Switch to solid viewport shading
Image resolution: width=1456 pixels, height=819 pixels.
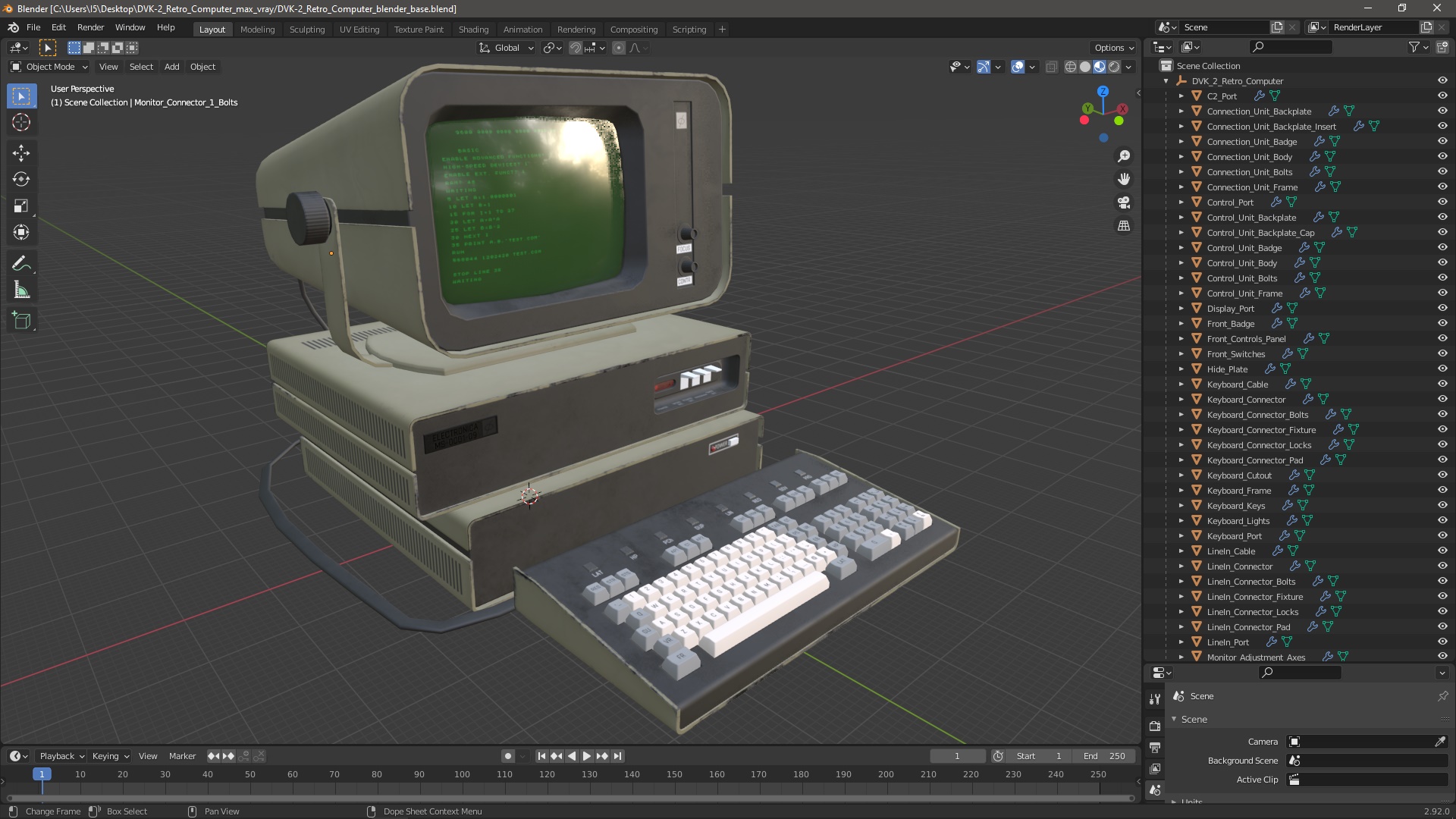[1085, 67]
